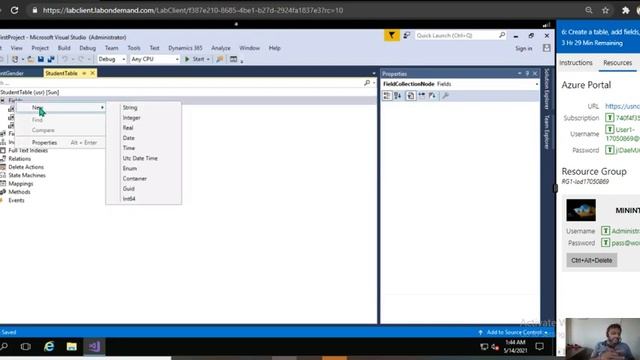Click the account icon next to Sign in
This screenshot has width=640, height=360.
(x=547, y=48)
